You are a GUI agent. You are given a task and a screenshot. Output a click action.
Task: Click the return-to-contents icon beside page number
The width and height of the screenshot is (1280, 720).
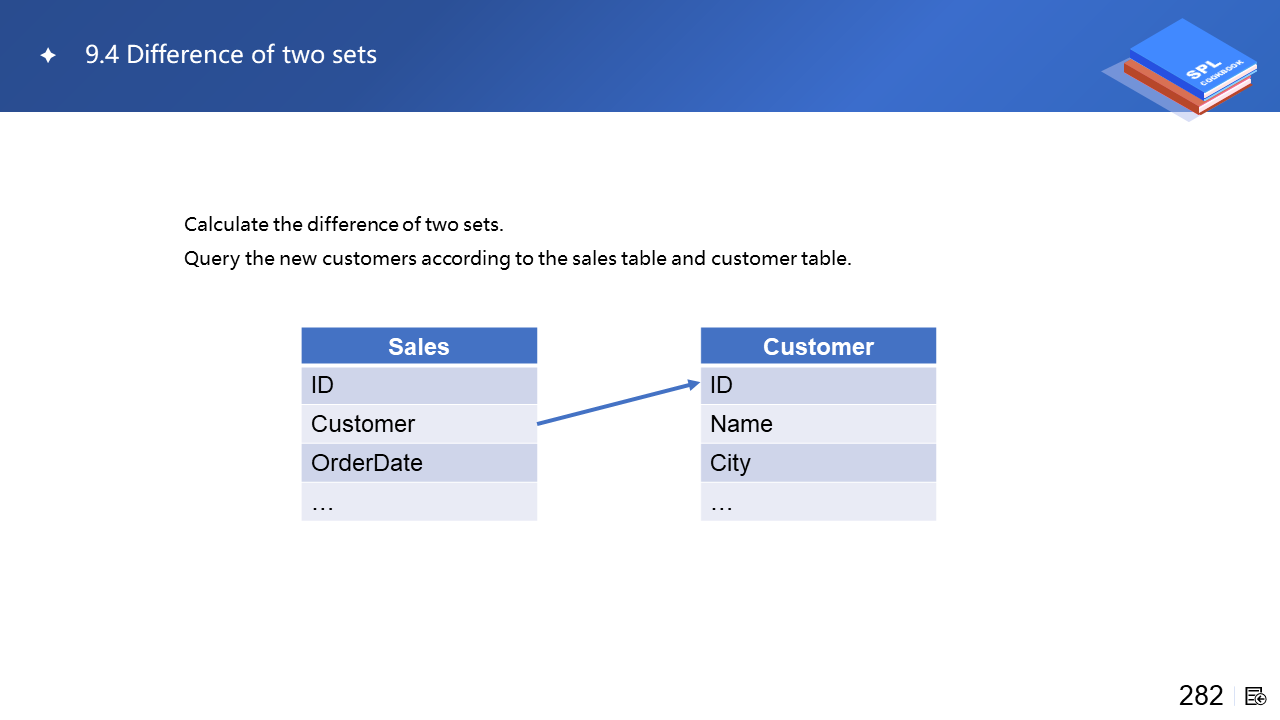pos(1256,696)
